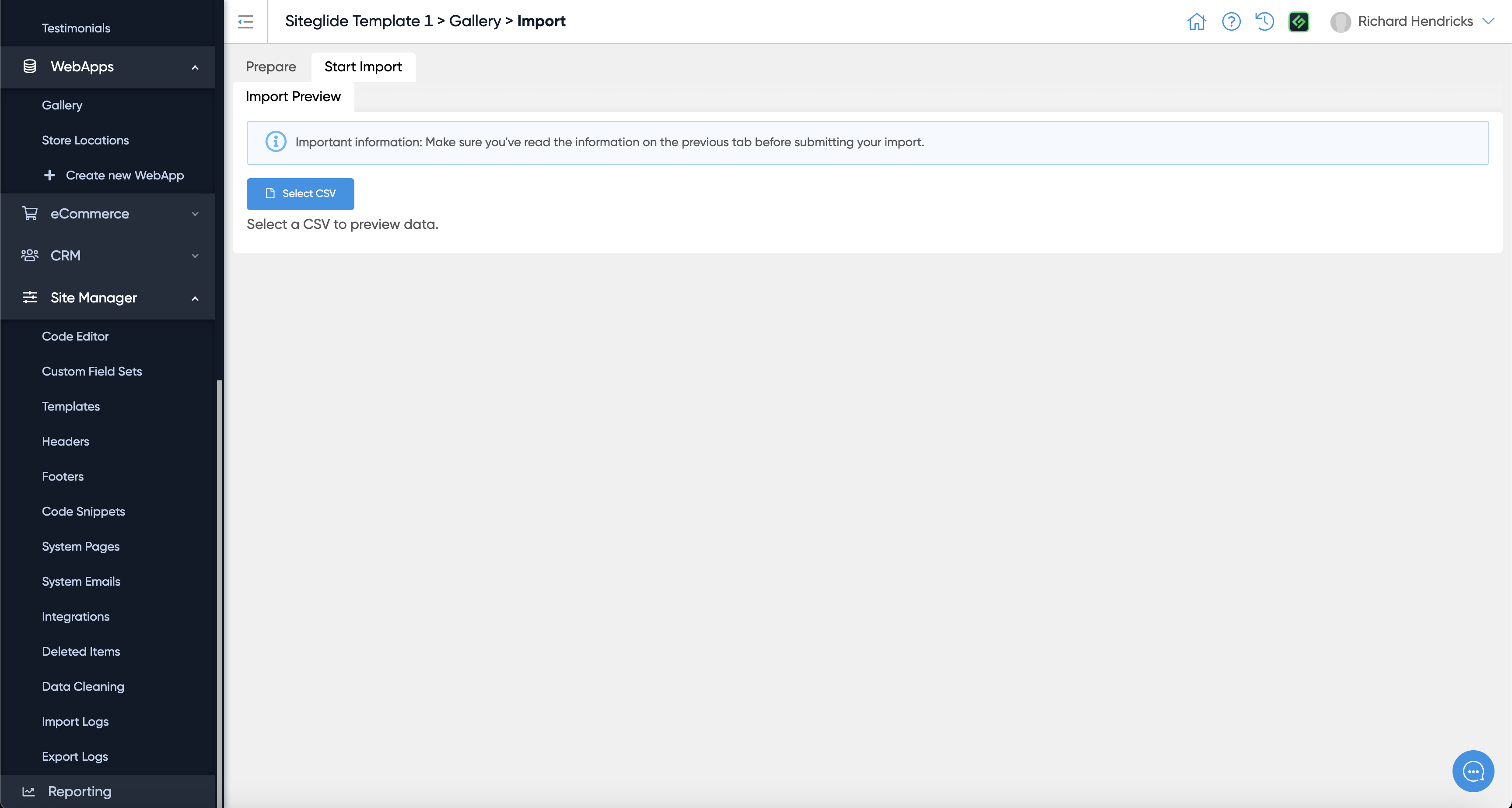Click the history clock icon
Screen dimensions: 1512x808
(1264, 22)
